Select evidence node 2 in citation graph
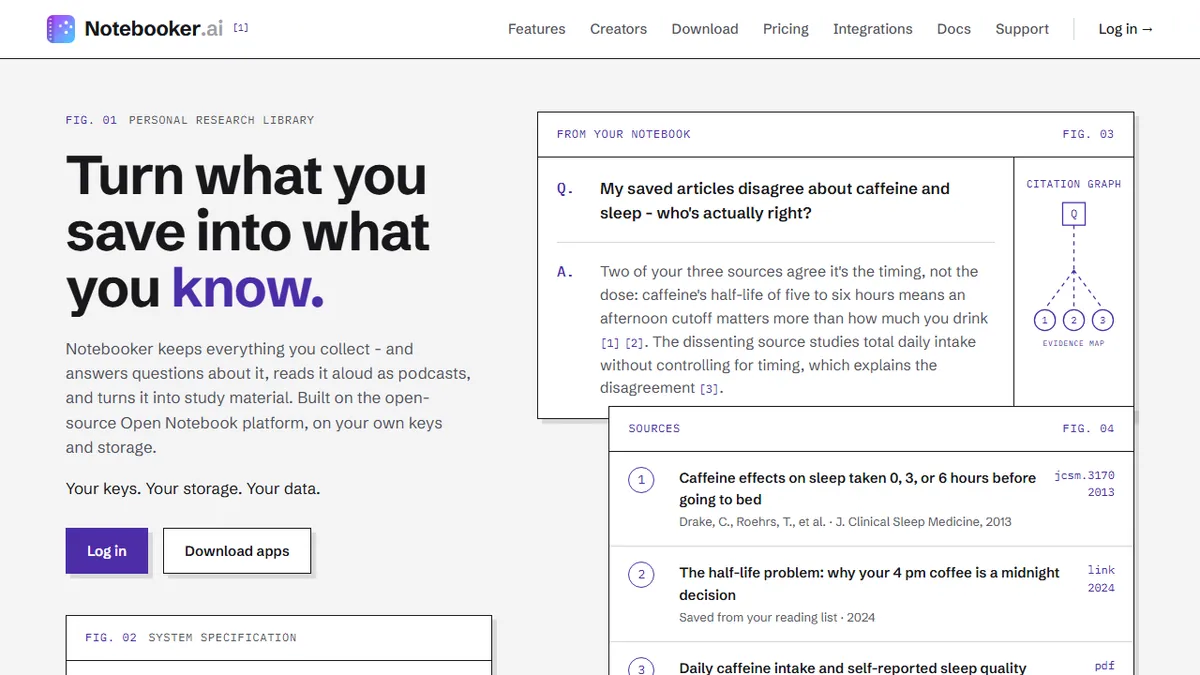1200x675 pixels. (x=1074, y=320)
